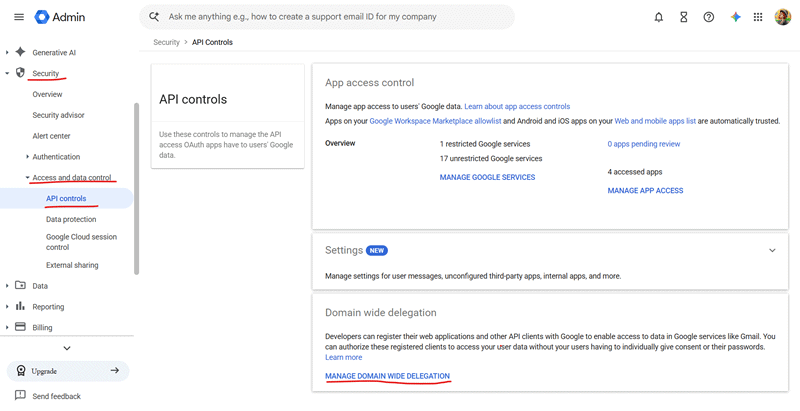The image size is (800, 411).
Task: Expand the Authentication submenu arrow
Action: (x=28, y=157)
